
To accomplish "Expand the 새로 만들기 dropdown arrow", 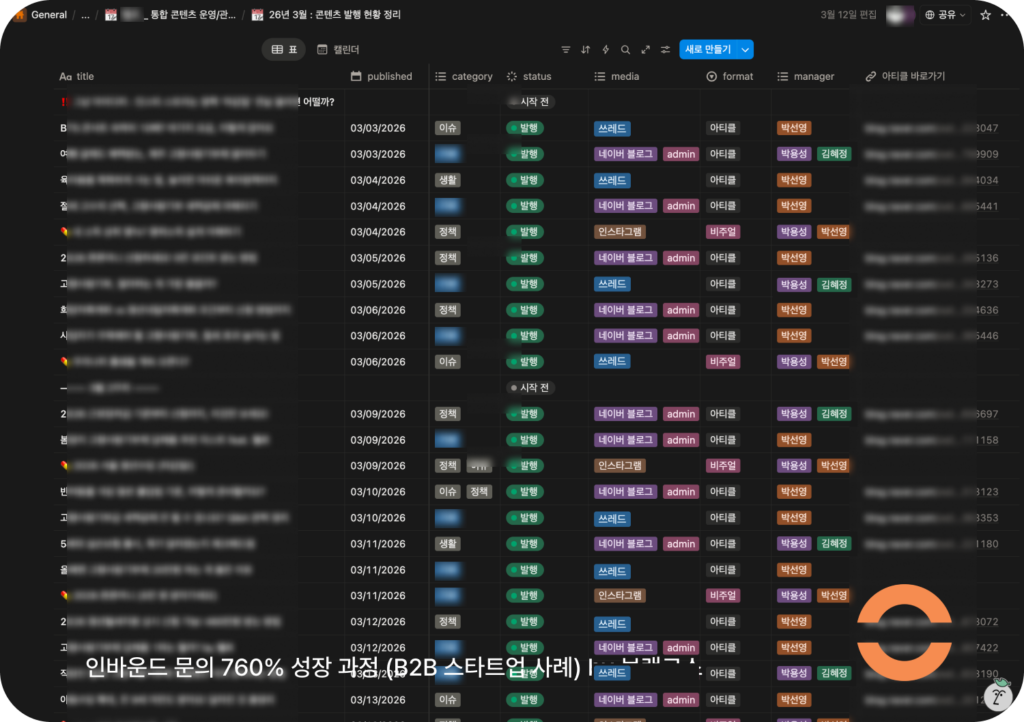I will coord(746,50).
